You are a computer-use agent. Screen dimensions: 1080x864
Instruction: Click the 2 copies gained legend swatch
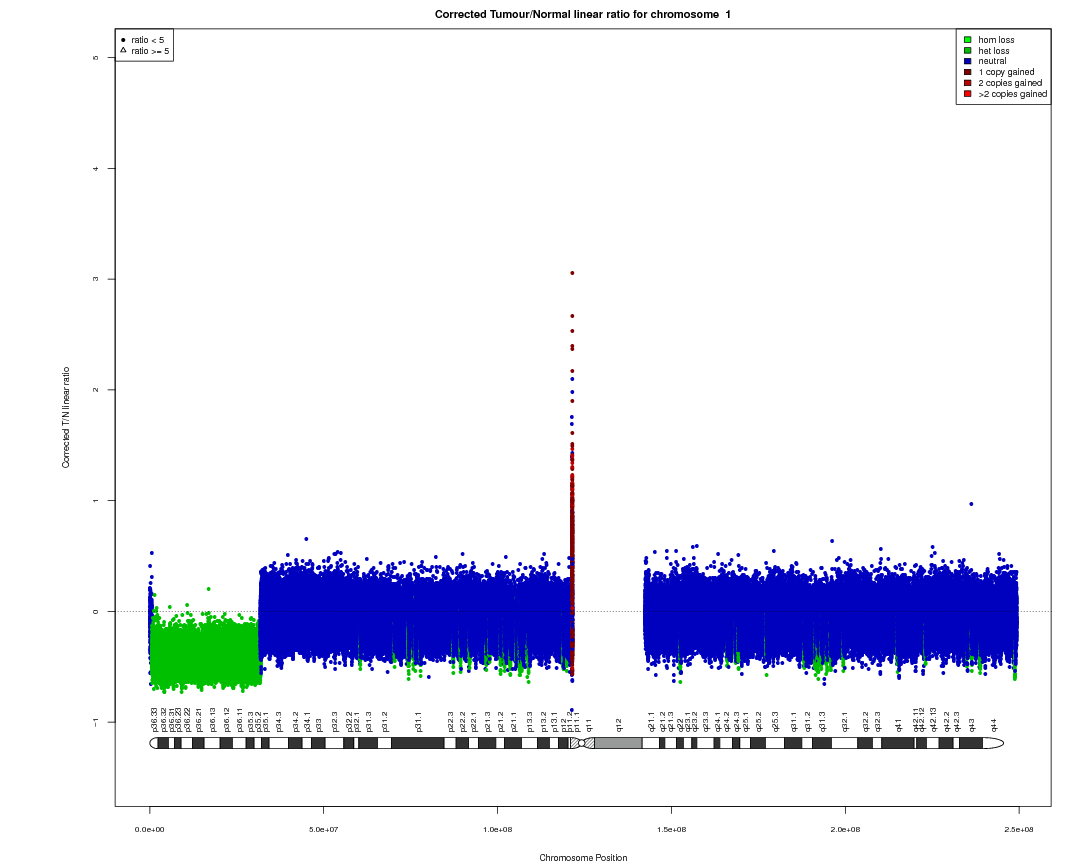[x=968, y=83]
